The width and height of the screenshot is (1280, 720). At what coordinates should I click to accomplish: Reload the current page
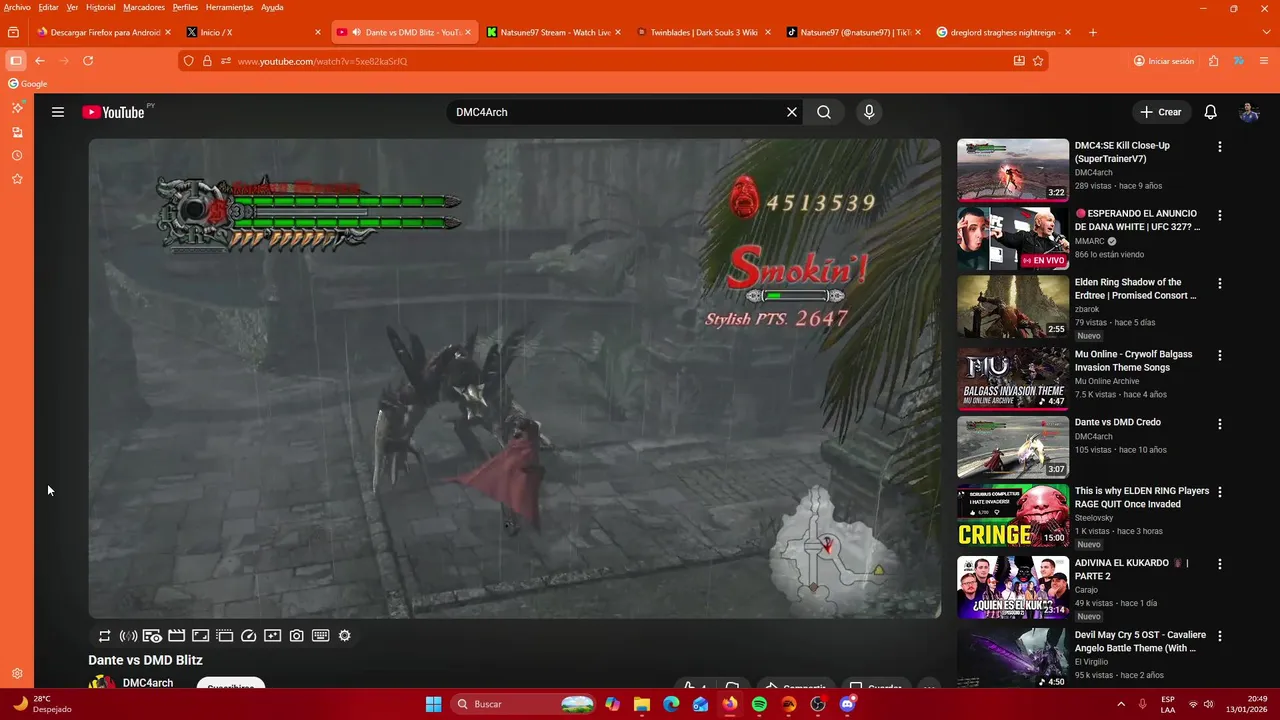tap(88, 61)
